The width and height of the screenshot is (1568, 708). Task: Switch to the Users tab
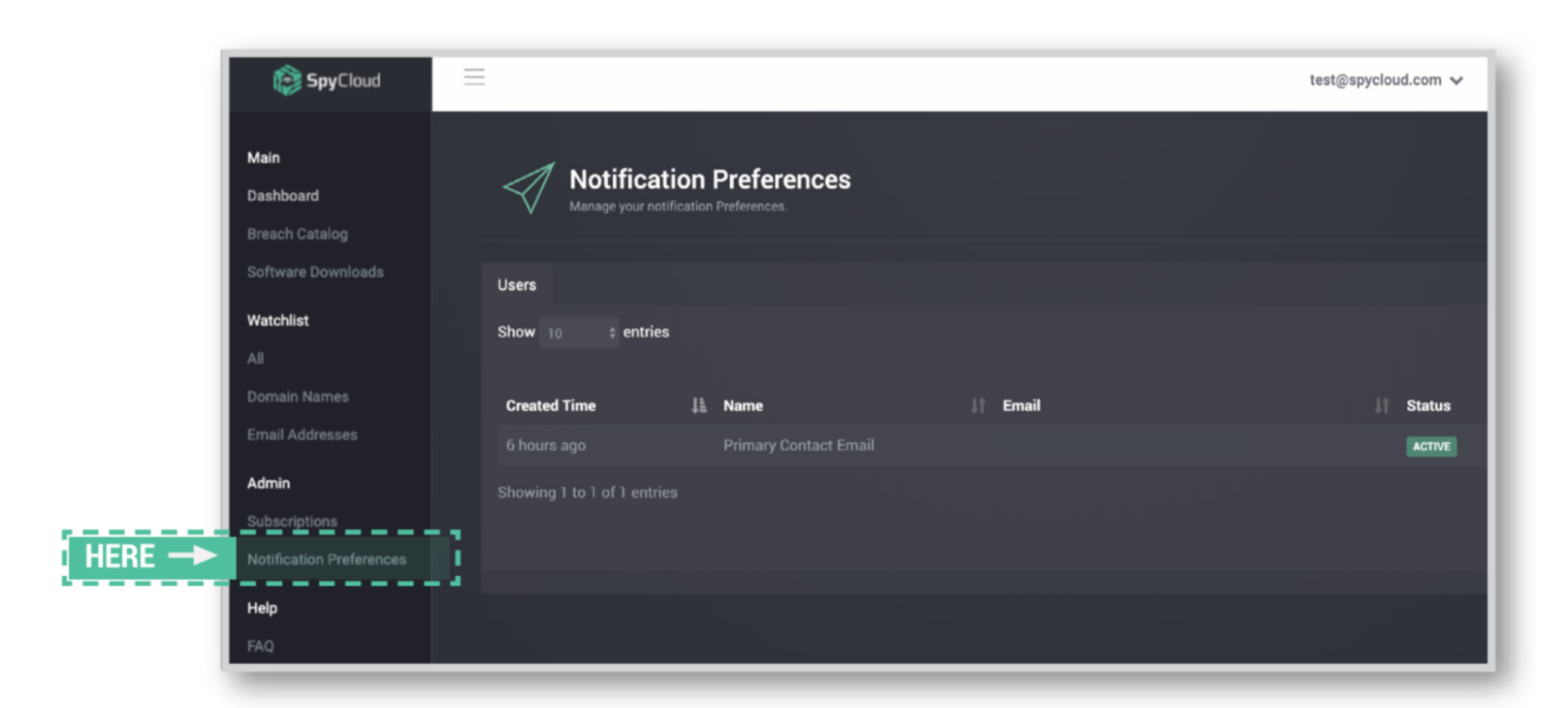(x=517, y=285)
